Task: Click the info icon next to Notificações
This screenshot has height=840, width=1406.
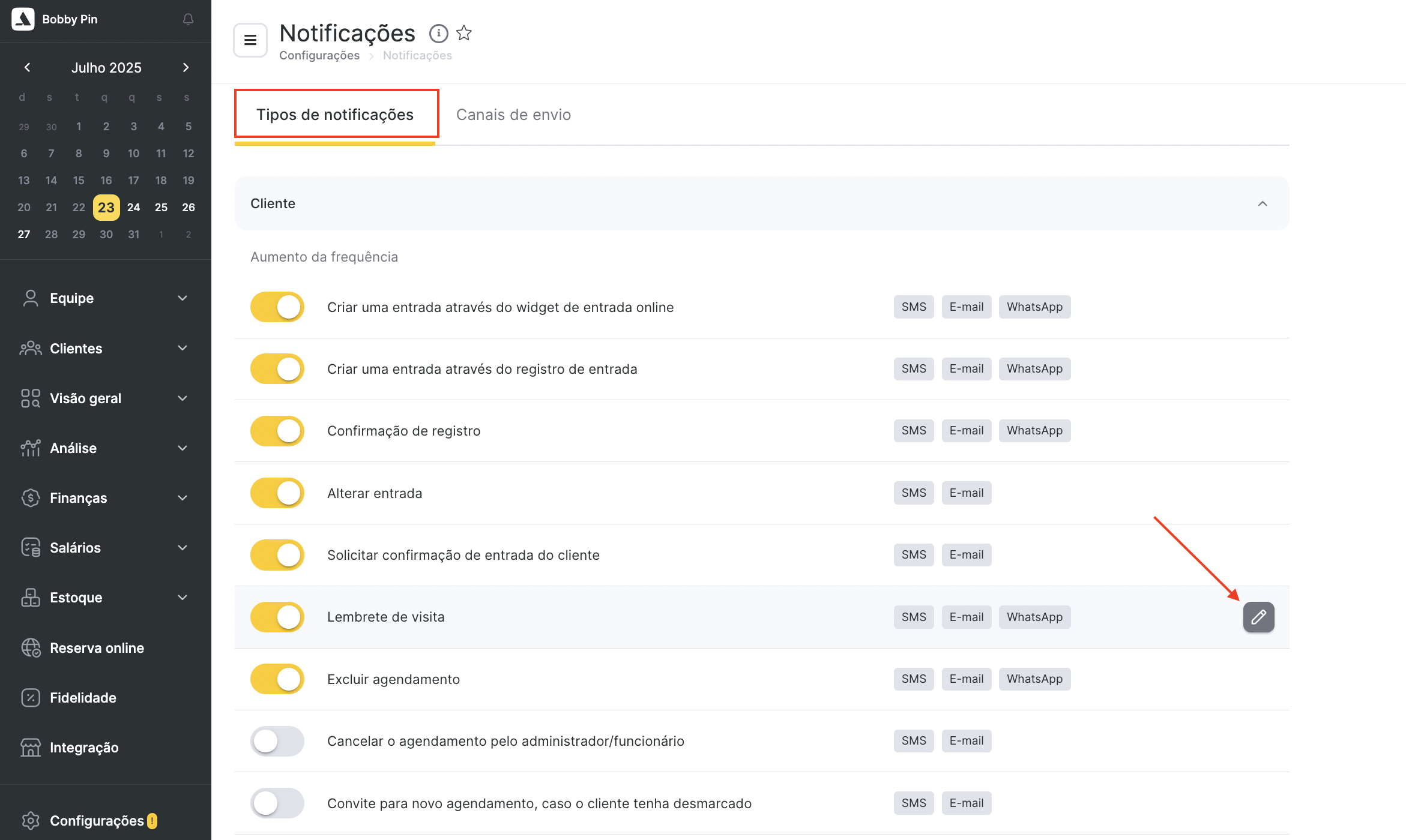Action: tap(439, 33)
